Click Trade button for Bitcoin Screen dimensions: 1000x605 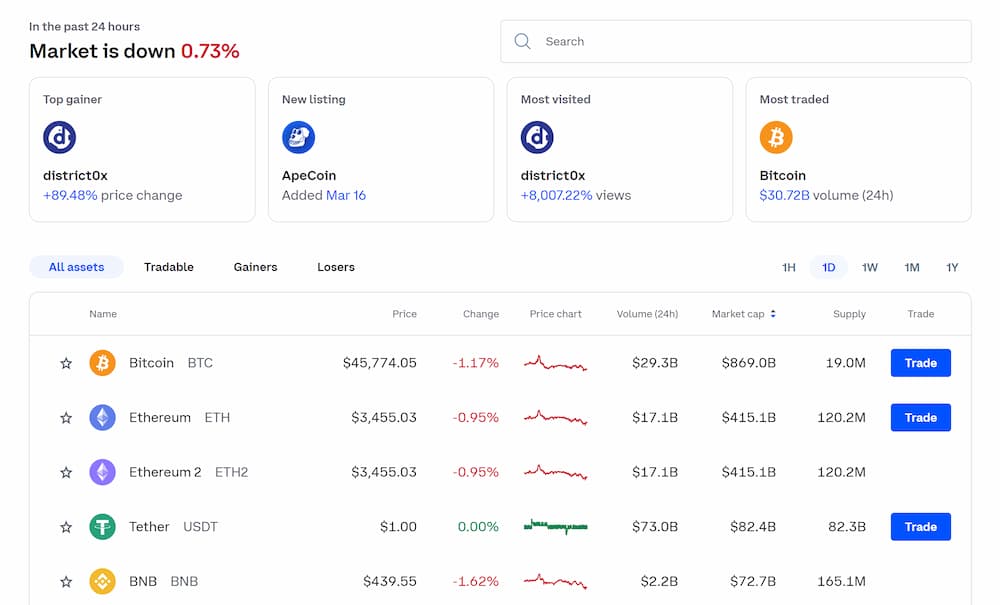tap(921, 363)
